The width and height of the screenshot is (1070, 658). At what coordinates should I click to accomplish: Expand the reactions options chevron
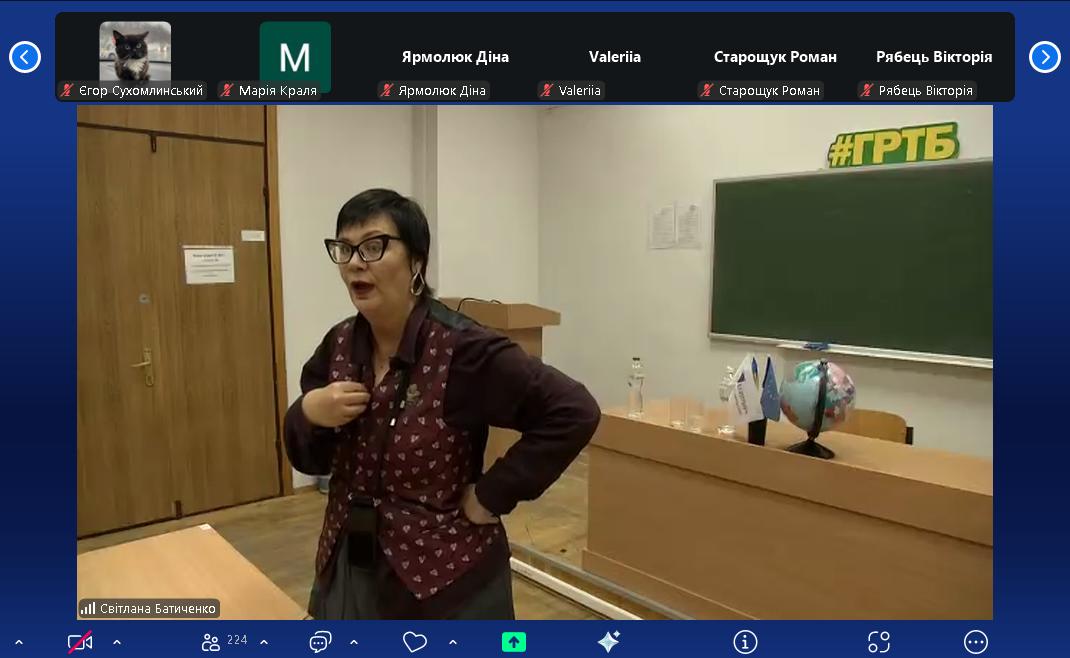453,642
